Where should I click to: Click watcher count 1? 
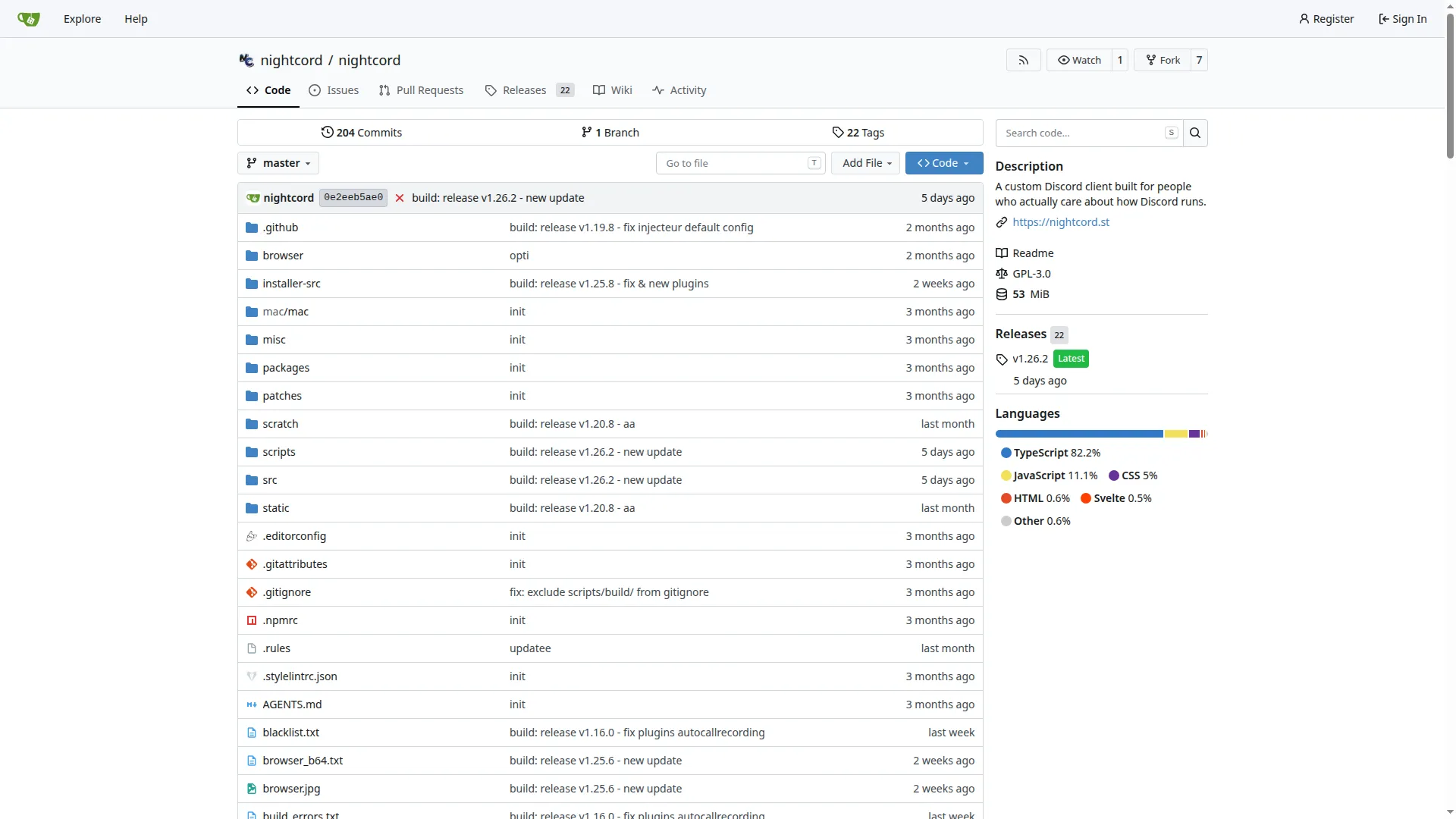click(x=1120, y=60)
